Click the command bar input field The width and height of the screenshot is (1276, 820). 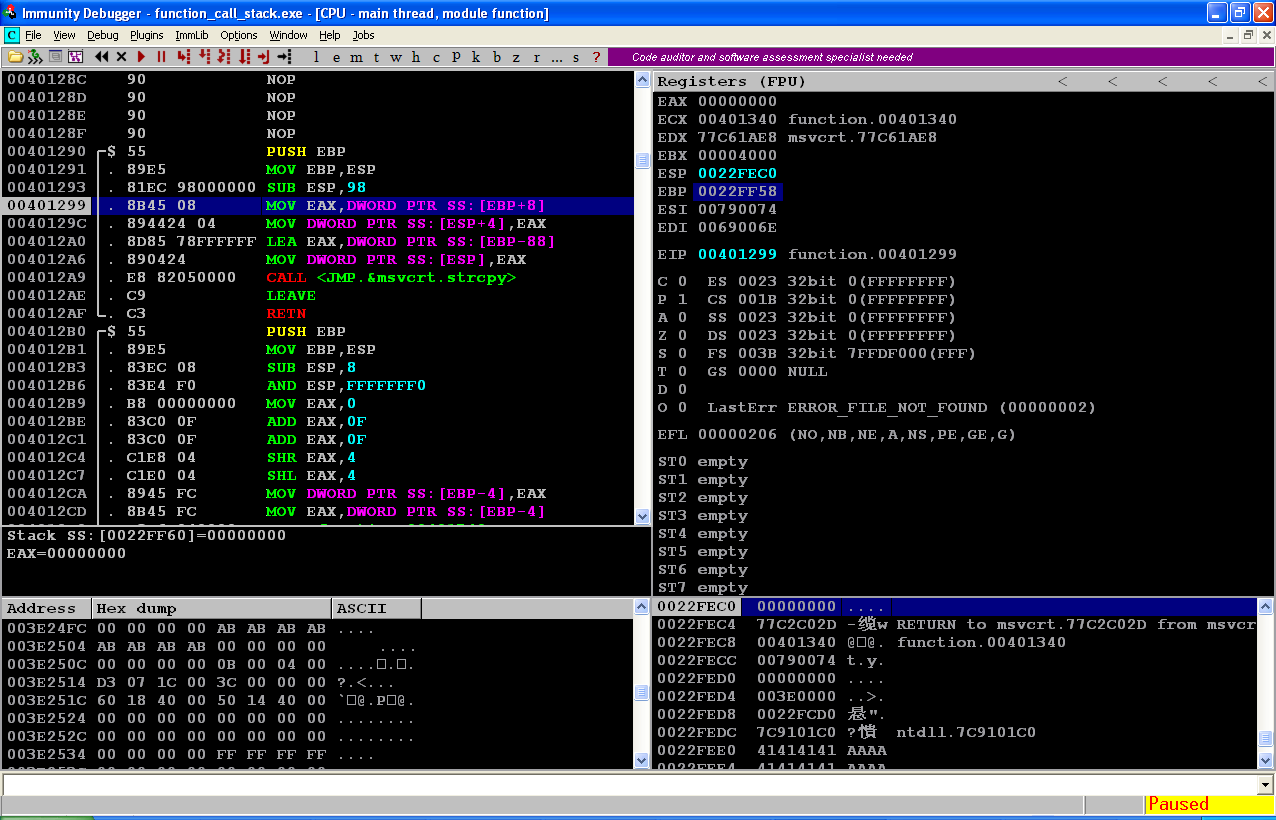tap(629, 785)
